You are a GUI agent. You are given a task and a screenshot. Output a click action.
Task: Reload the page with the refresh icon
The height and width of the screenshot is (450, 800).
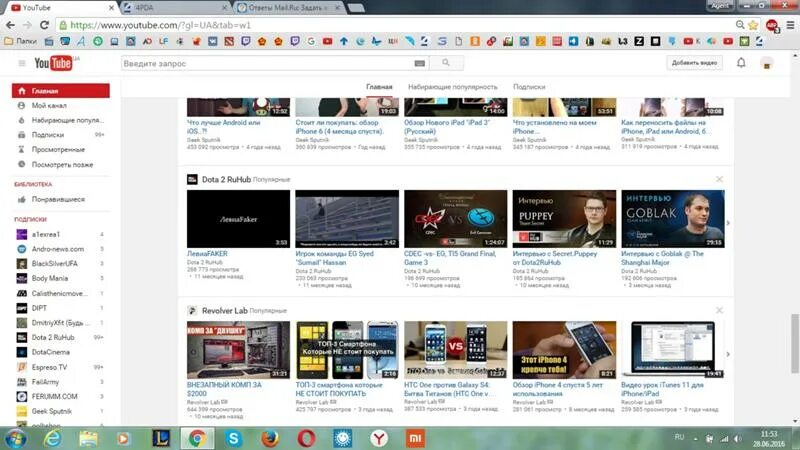pyautogui.click(x=44, y=25)
